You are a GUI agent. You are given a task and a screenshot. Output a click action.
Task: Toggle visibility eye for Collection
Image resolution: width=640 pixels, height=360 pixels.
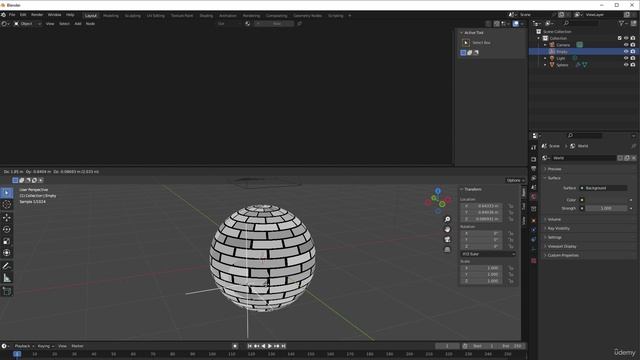coord(626,38)
